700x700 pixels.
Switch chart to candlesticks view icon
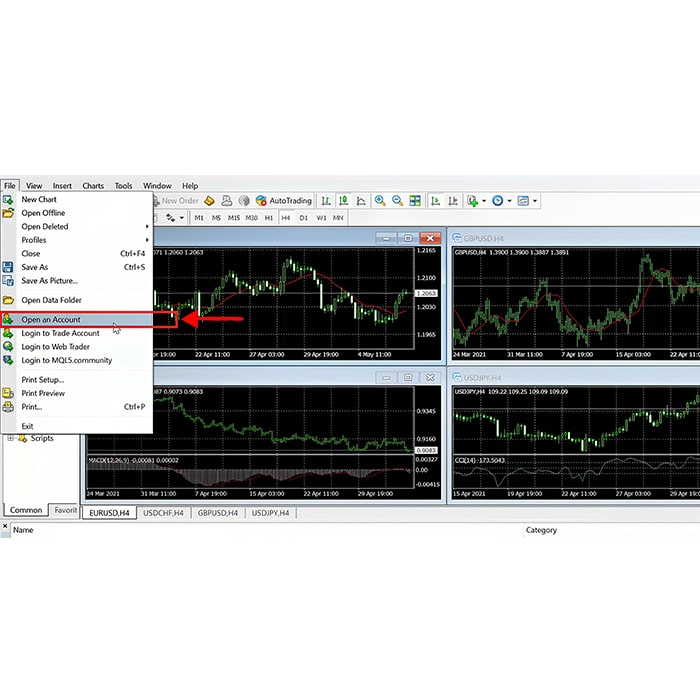pyautogui.click(x=343, y=201)
